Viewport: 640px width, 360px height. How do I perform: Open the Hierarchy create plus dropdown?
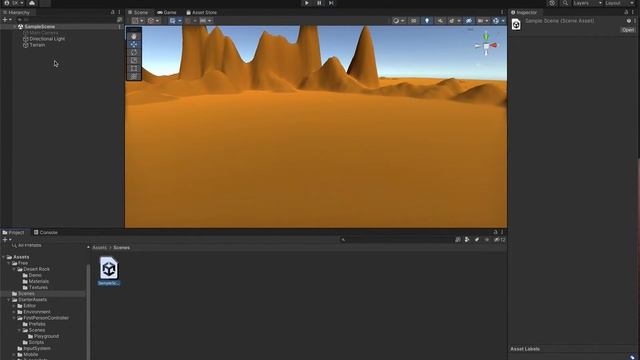[7, 20]
